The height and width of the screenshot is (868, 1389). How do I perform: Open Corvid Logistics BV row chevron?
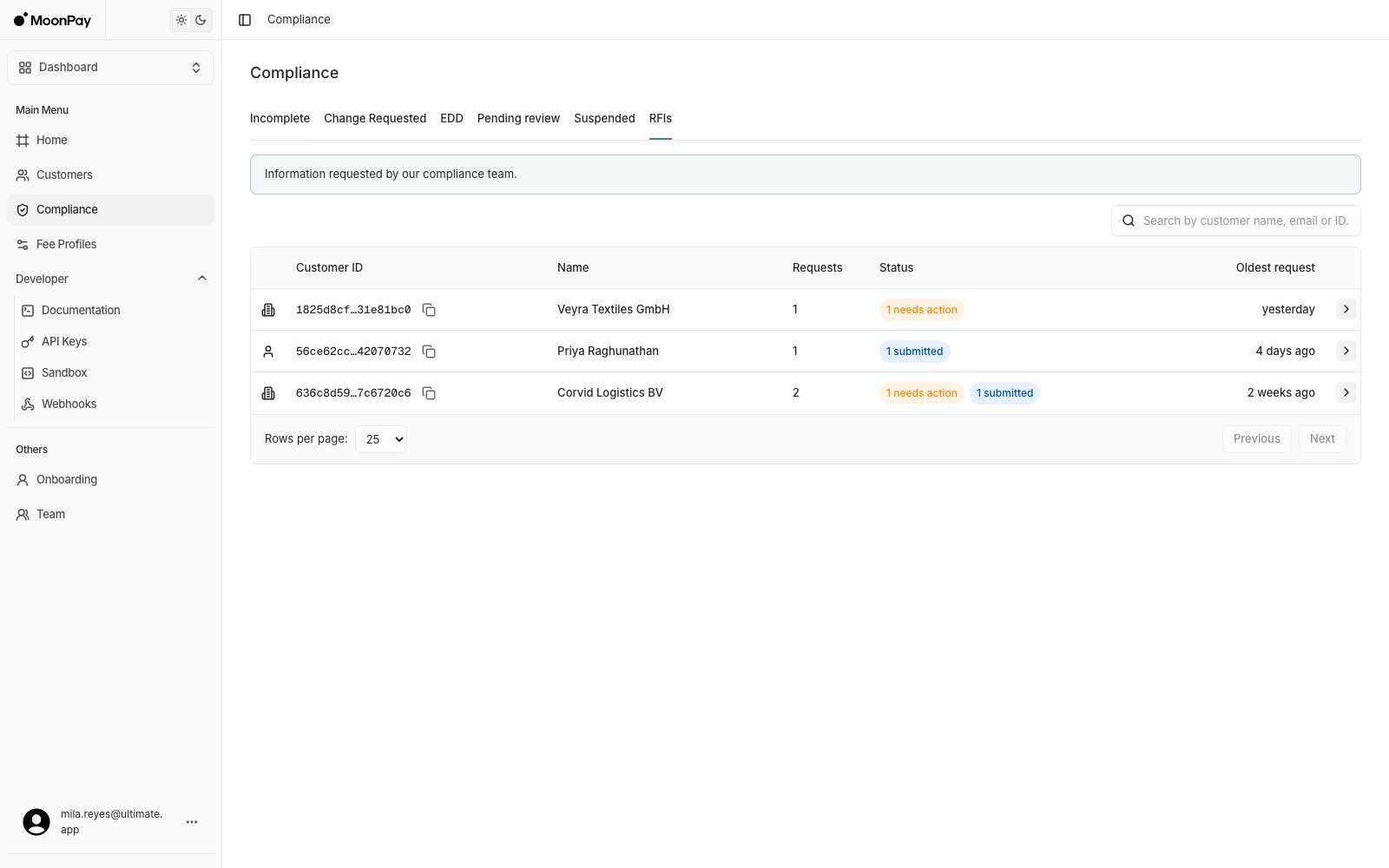1346,392
